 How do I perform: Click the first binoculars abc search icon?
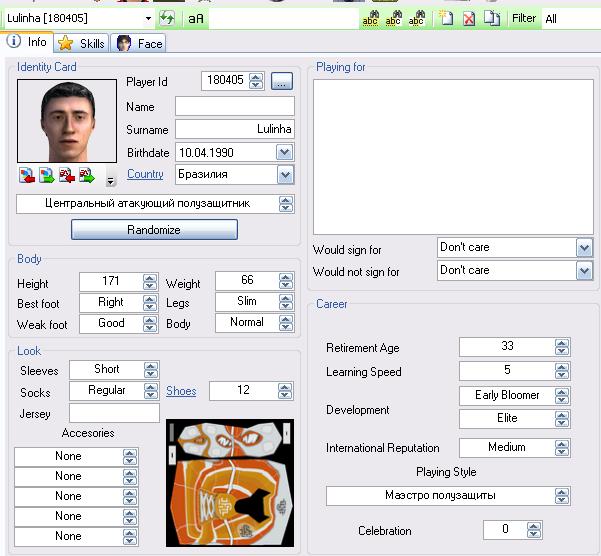pos(370,18)
